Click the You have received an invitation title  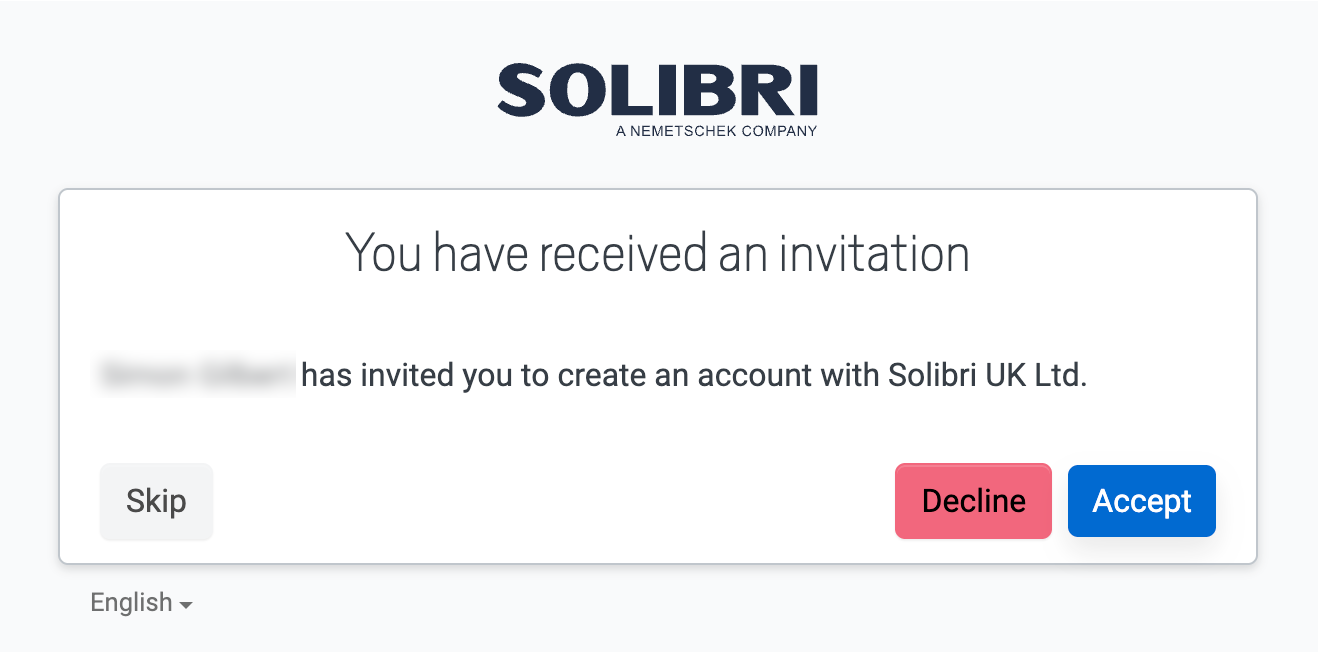[x=658, y=253]
